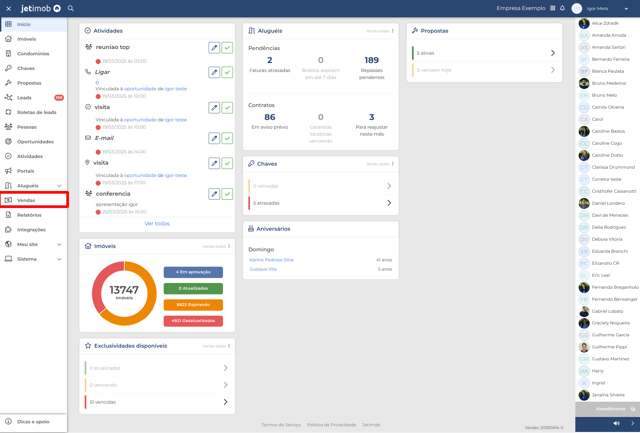The image size is (640, 433).
Task: Open the '5 atrasadas' keys row
Action: pyautogui.click(x=320, y=203)
